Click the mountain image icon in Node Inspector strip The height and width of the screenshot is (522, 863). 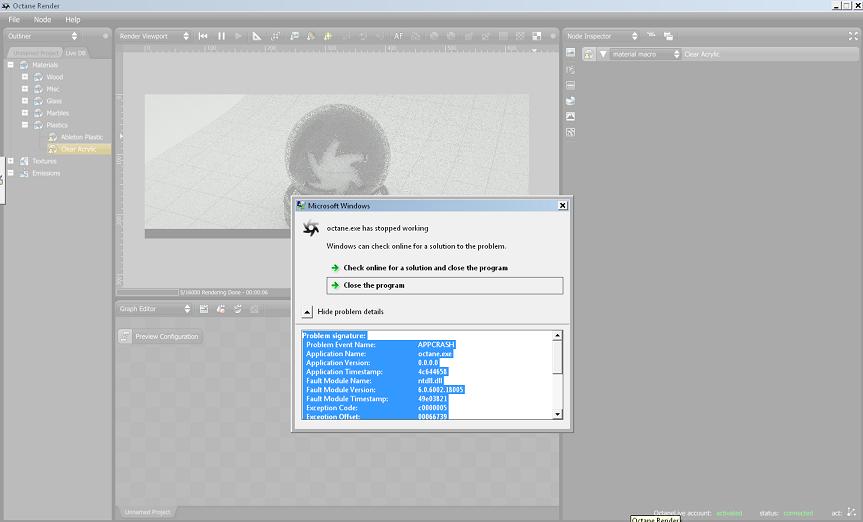click(571, 116)
